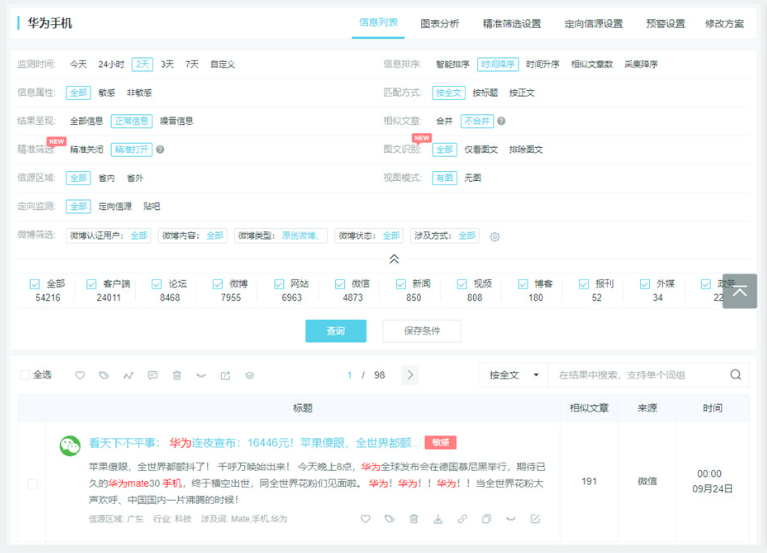
Task: Click the 查询 query button
Action: click(335, 331)
